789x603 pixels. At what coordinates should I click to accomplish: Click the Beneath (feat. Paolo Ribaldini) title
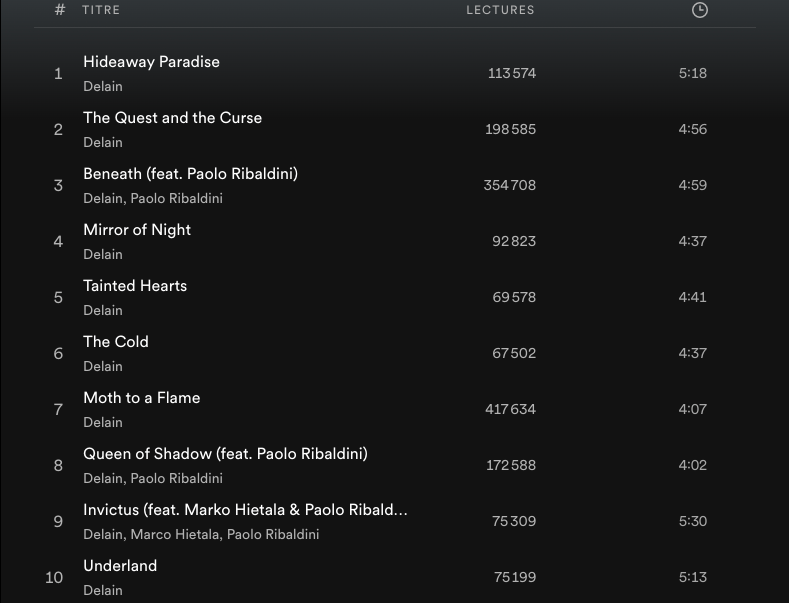[x=190, y=174]
